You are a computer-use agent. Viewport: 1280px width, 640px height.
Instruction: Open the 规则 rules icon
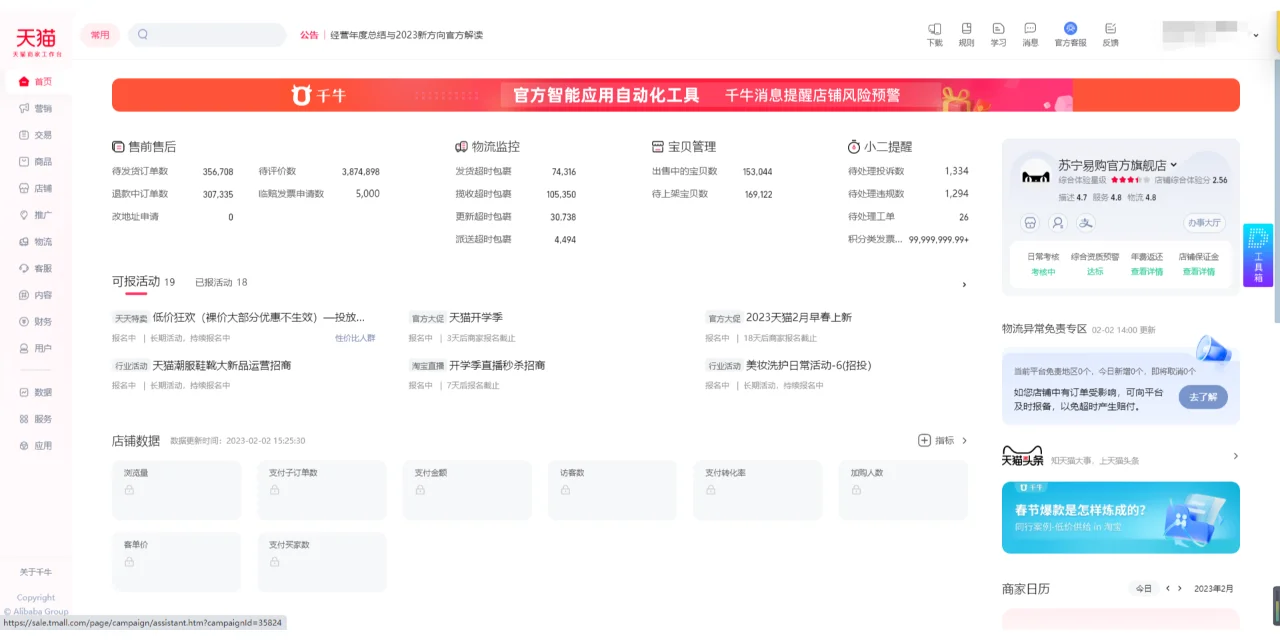click(x=966, y=28)
